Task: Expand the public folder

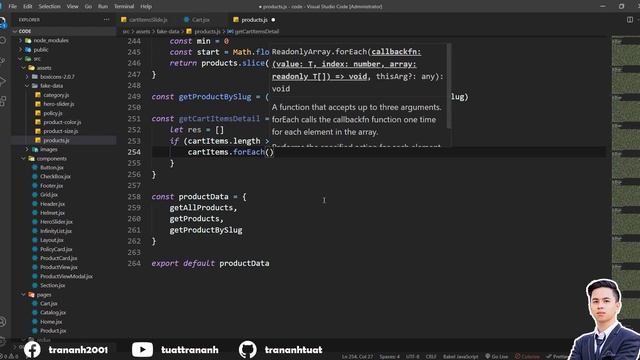Action: (21, 49)
